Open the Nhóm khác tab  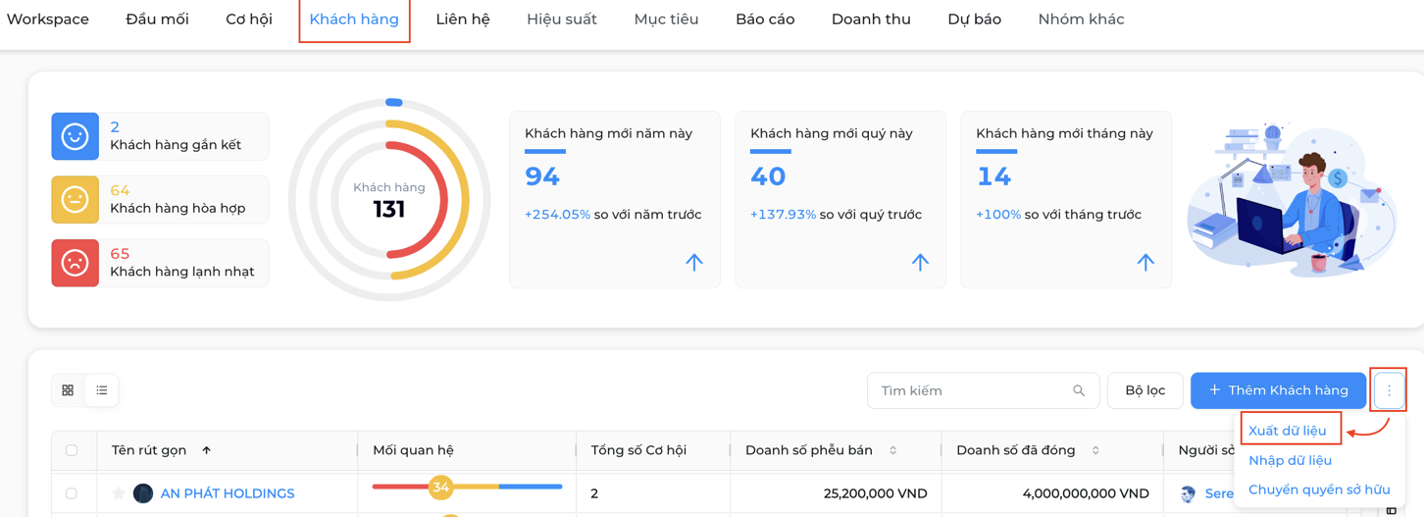click(1081, 19)
